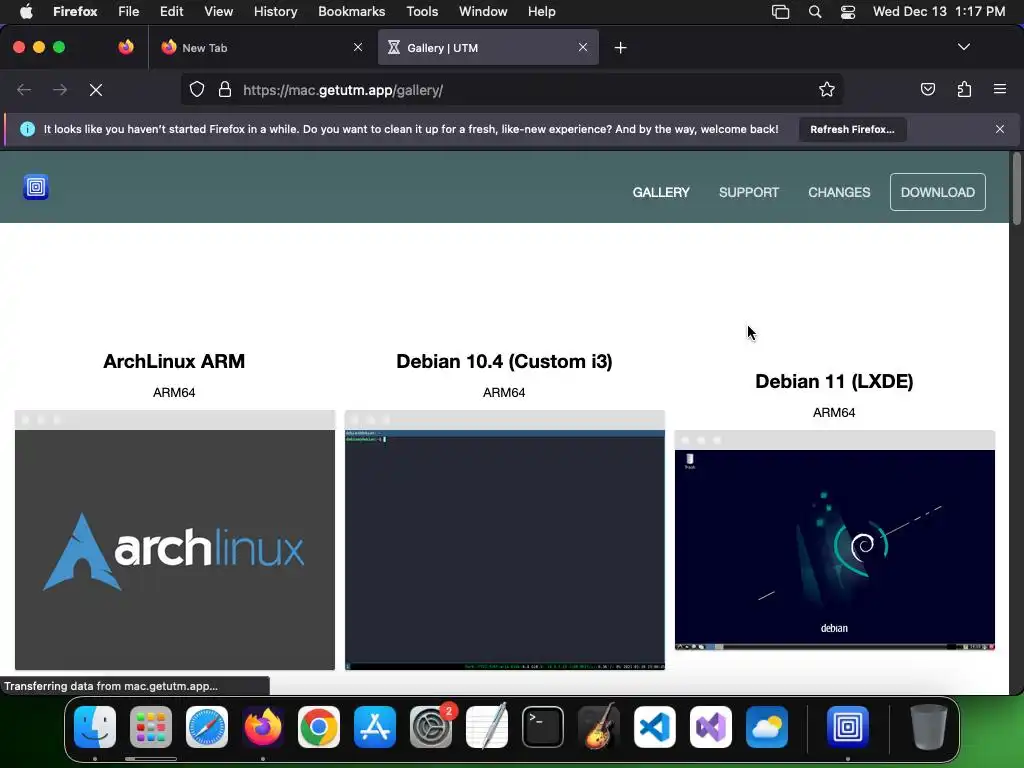Viewport: 1024px width, 768px height.
Task: Open Pocket save icon in toolbar
Action: pos(927,89)
